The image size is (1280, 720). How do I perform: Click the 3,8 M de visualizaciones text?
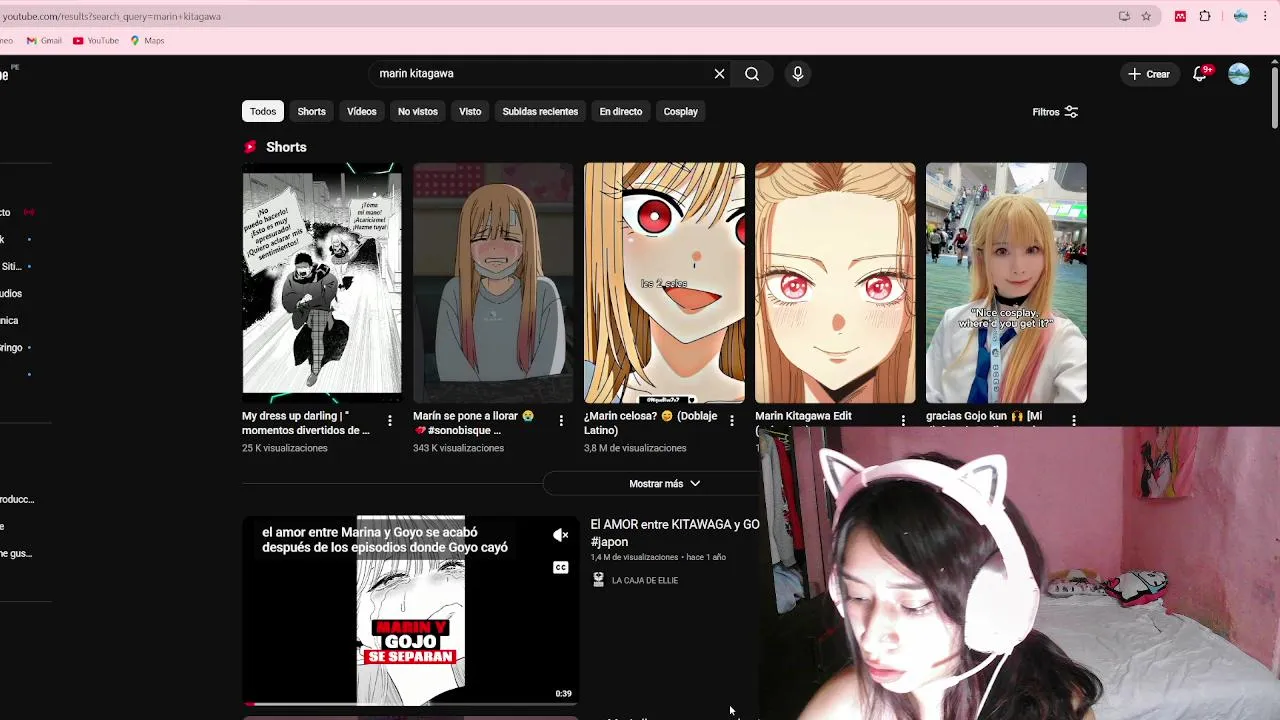[635, 448]
